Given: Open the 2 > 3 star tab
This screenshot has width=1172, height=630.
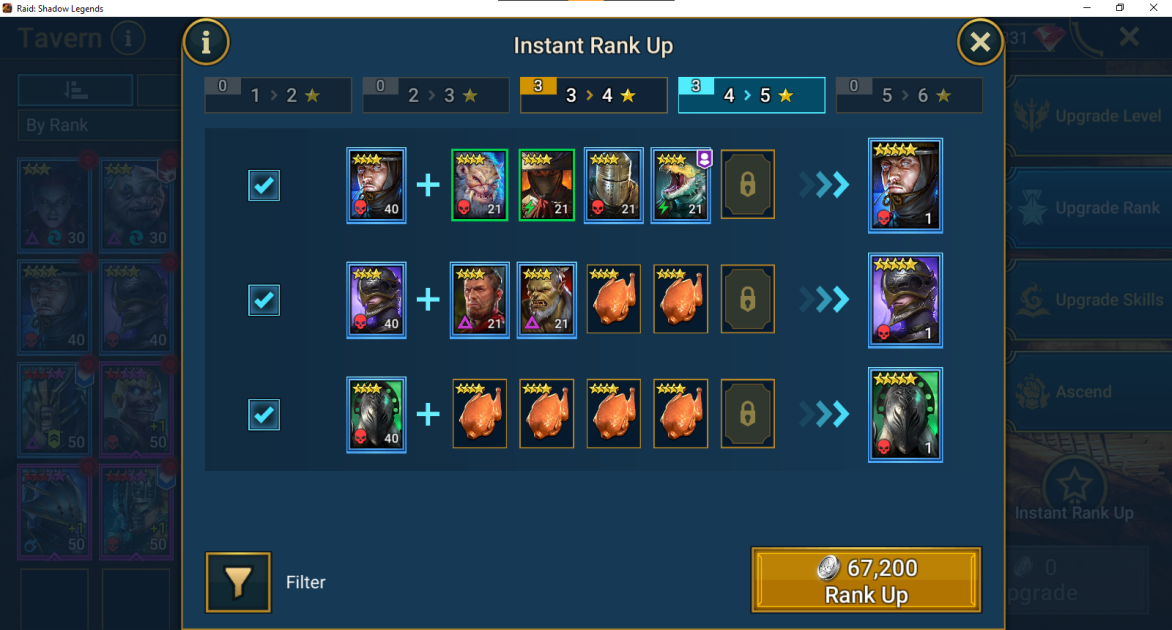Looking at the screenshot, I should 436,95.
